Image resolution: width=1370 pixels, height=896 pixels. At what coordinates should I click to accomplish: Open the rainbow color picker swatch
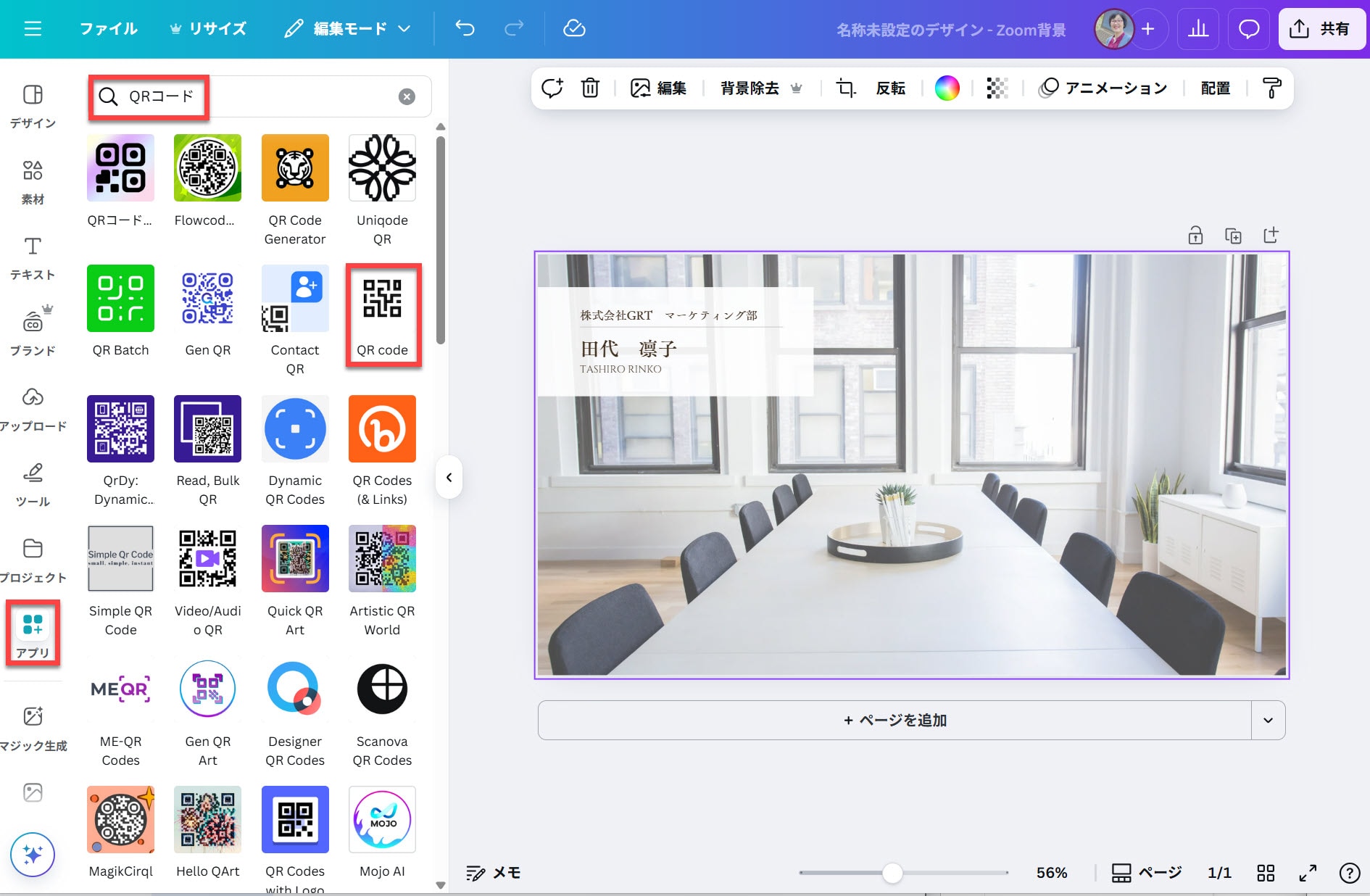(947, 88)
